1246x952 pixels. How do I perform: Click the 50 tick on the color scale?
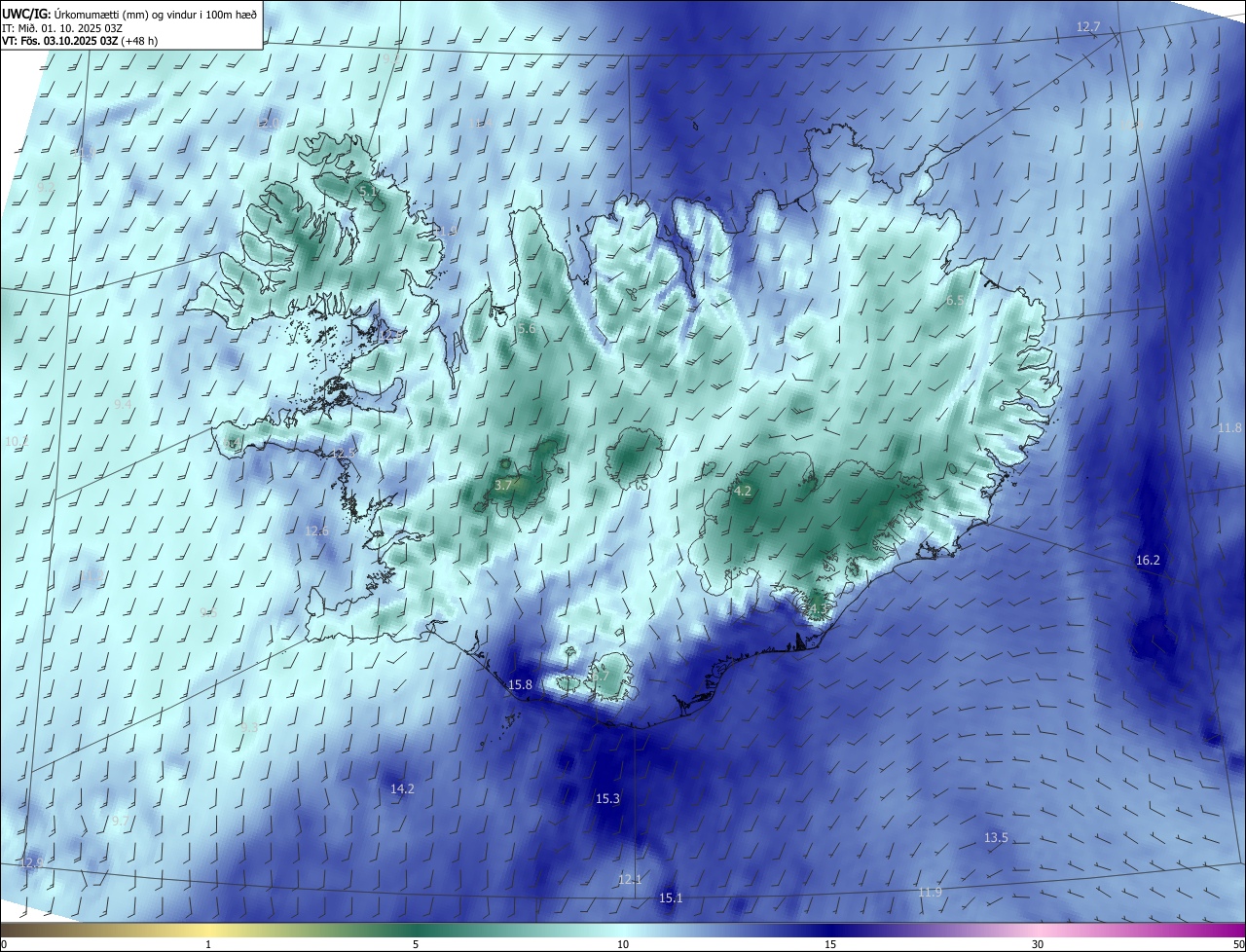coord(1238,945)
